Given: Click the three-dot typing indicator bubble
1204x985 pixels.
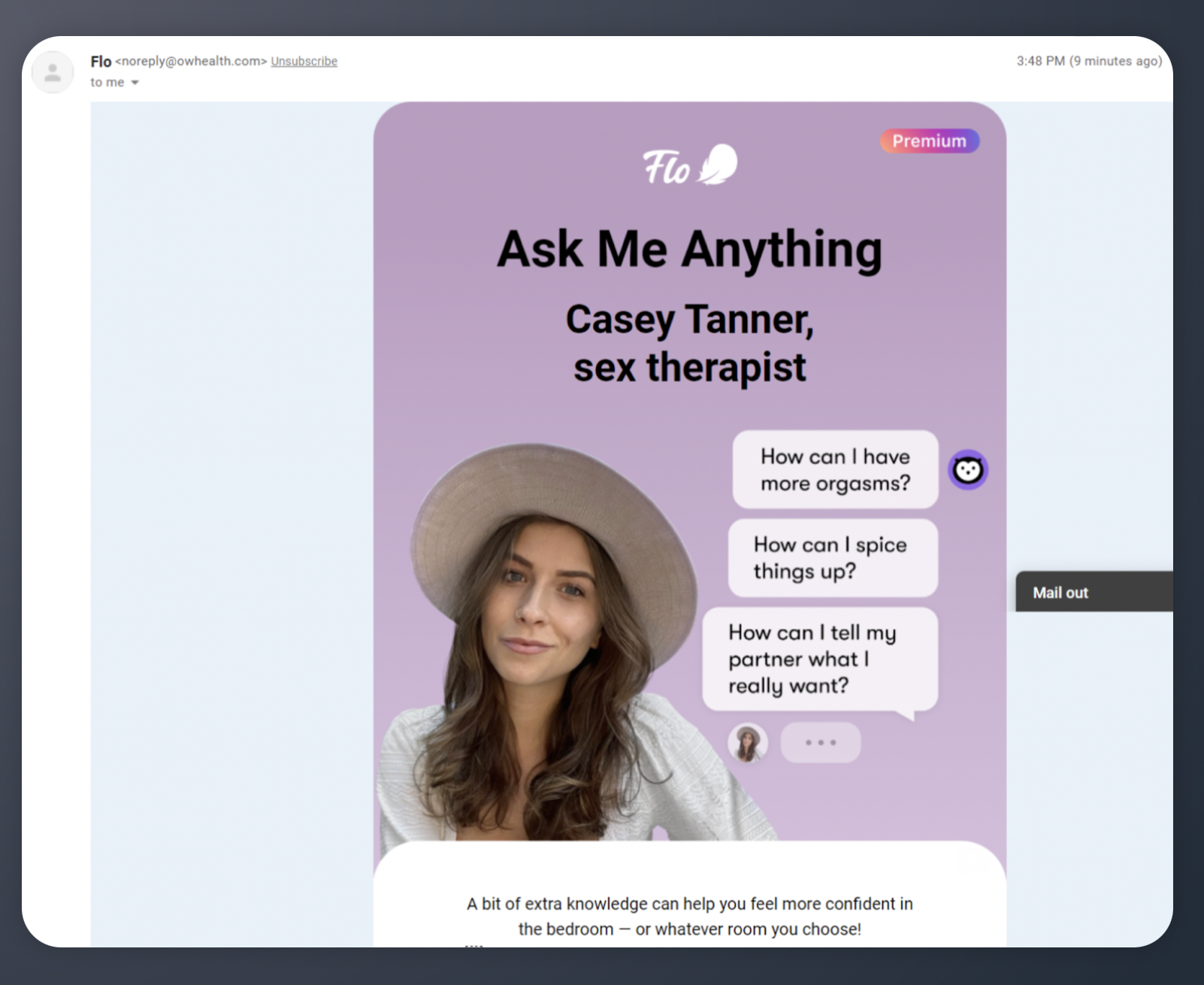Looking at the screenshot, I should coord(820,742).
